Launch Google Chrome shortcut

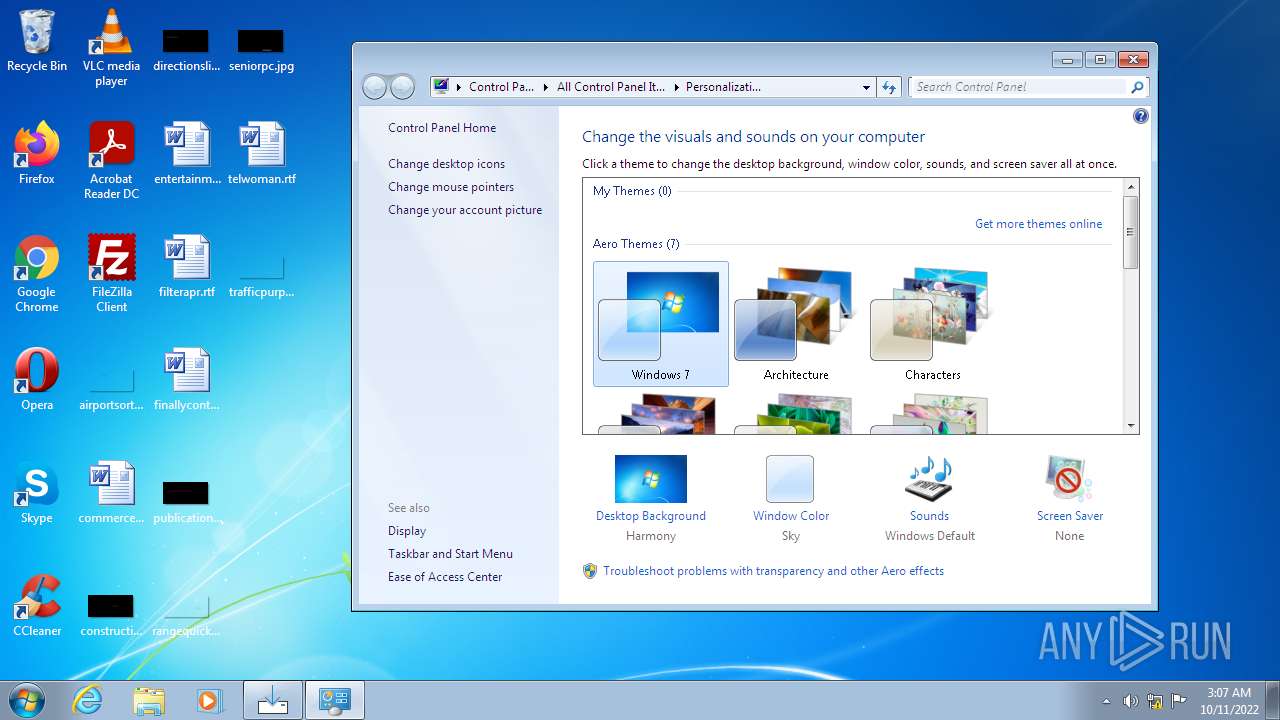tap(37, 273)
